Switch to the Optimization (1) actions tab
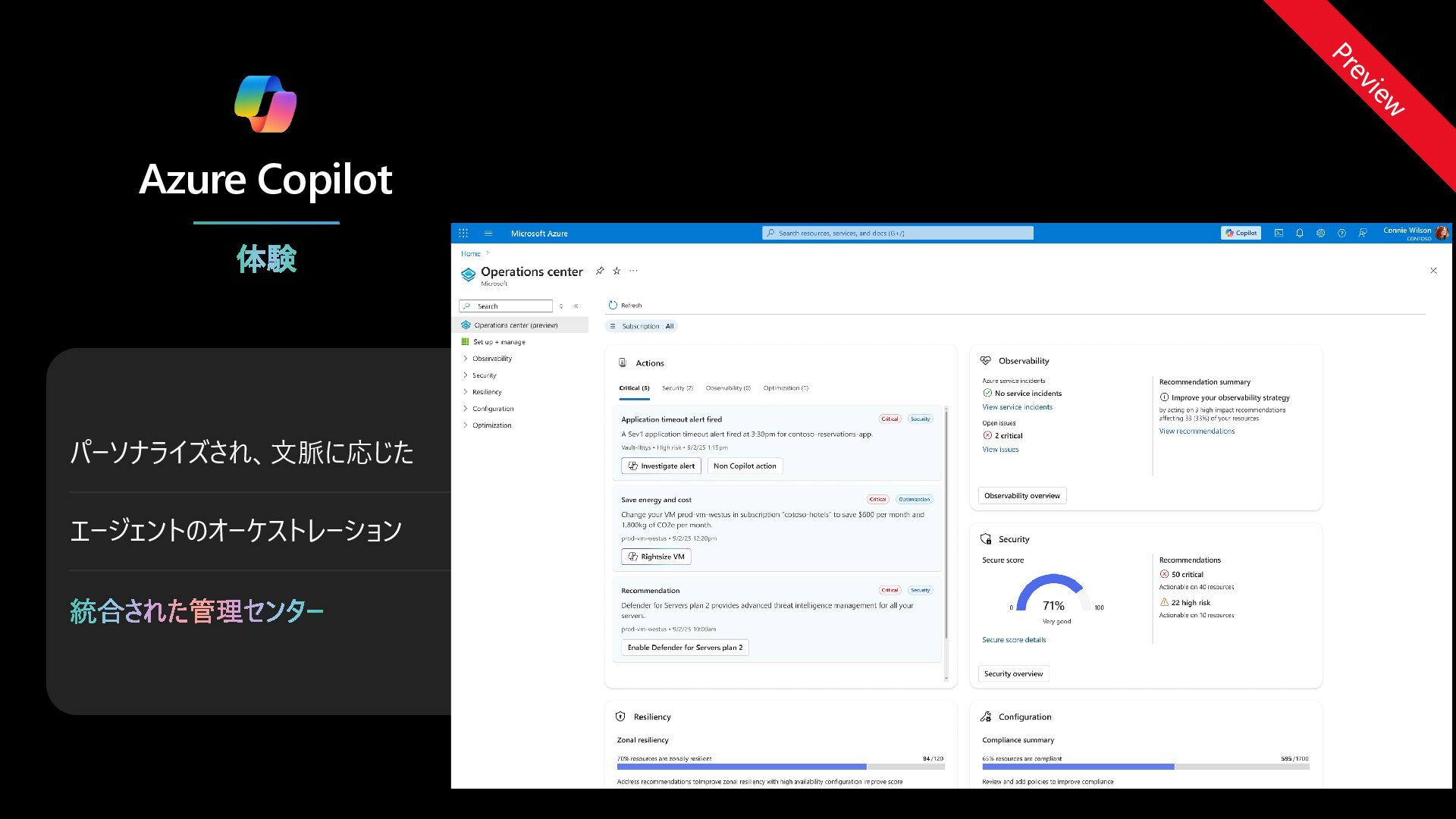The width and height of the screenshot is (1456, 819). point(785,388)
